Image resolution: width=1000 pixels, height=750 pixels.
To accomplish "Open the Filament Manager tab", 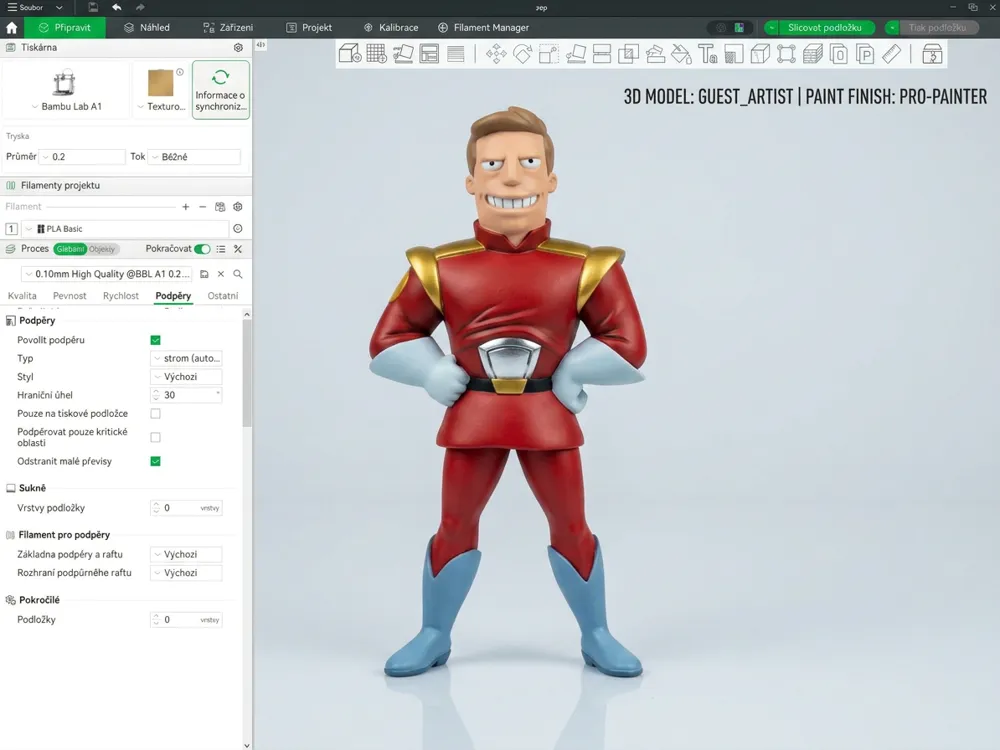I will [x=483, y=27].
